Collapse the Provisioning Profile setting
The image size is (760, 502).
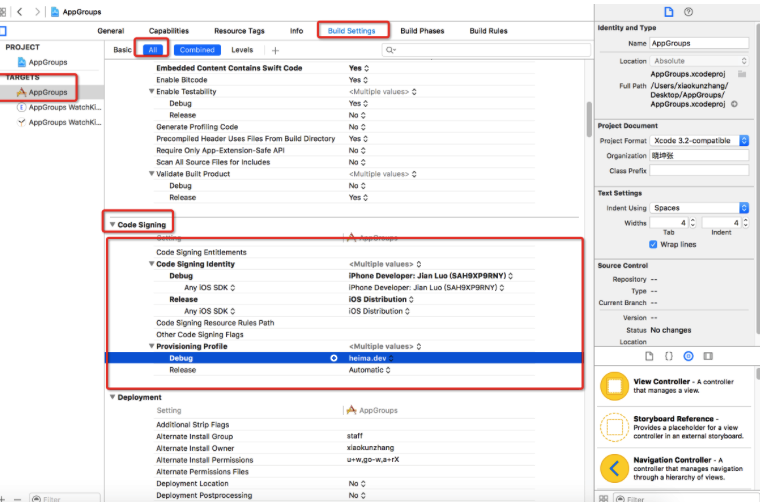[151, 346]
